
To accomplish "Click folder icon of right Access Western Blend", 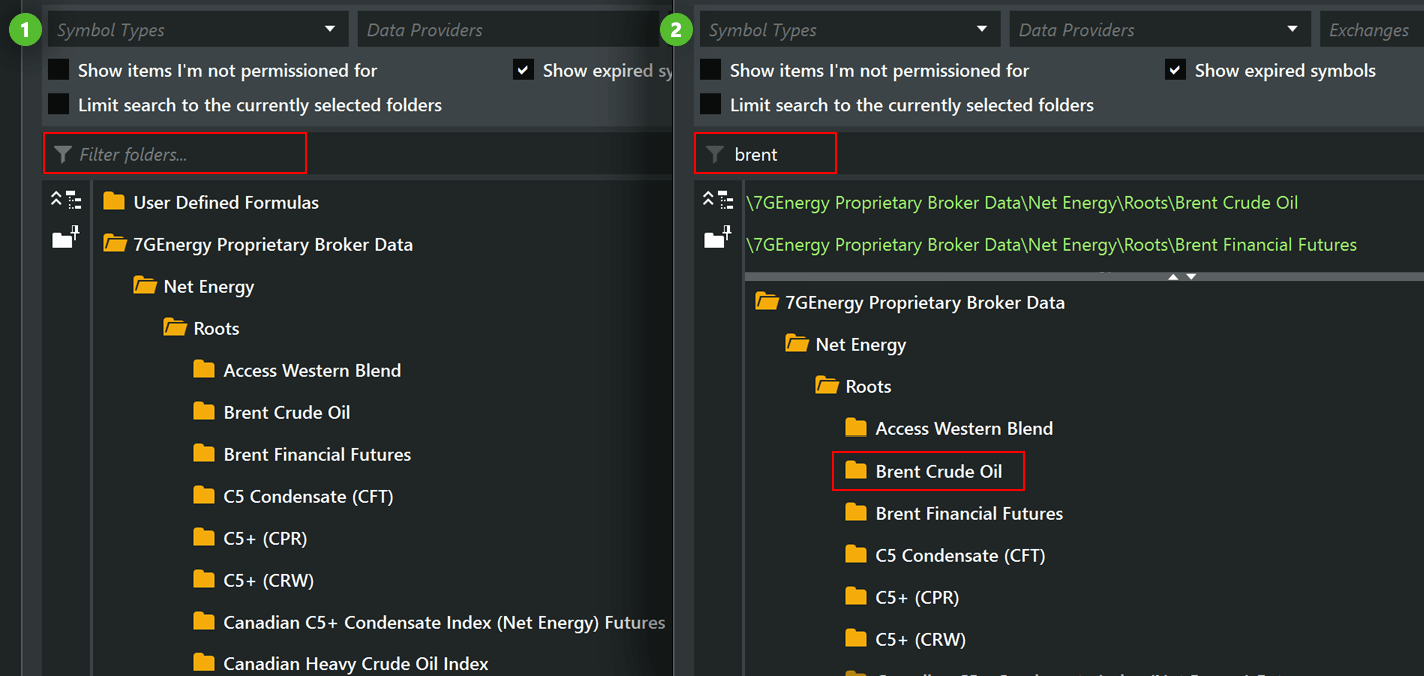I will pyautogui.click(x=856, y=428).
